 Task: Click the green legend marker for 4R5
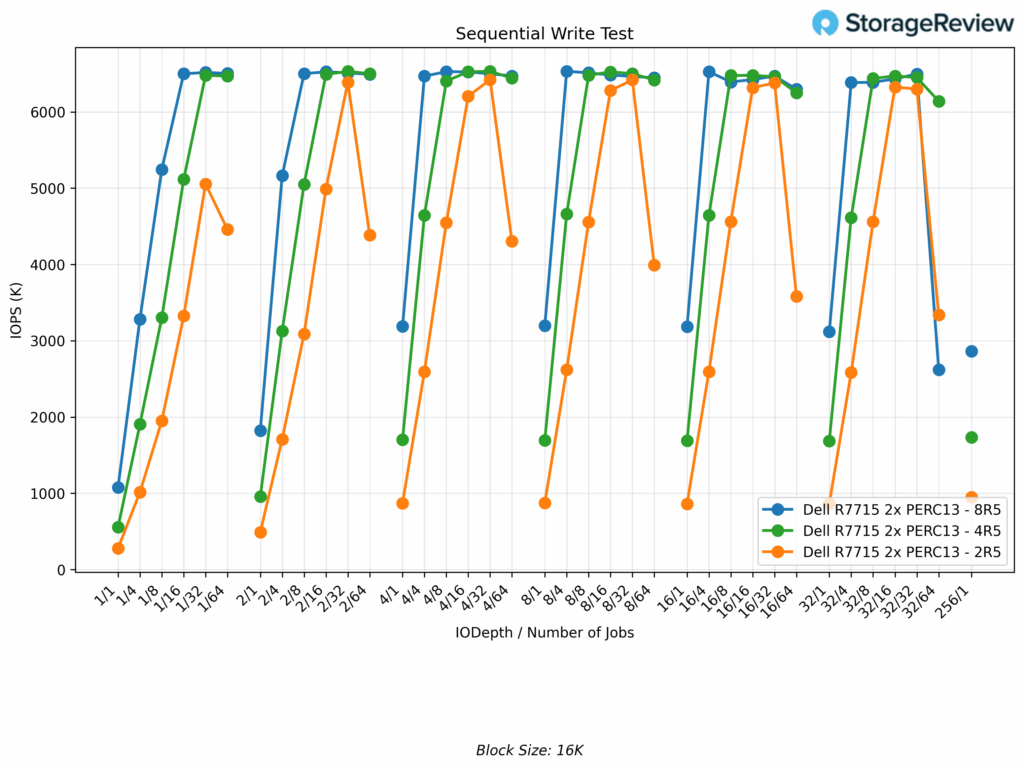click(x=777, y=530)
